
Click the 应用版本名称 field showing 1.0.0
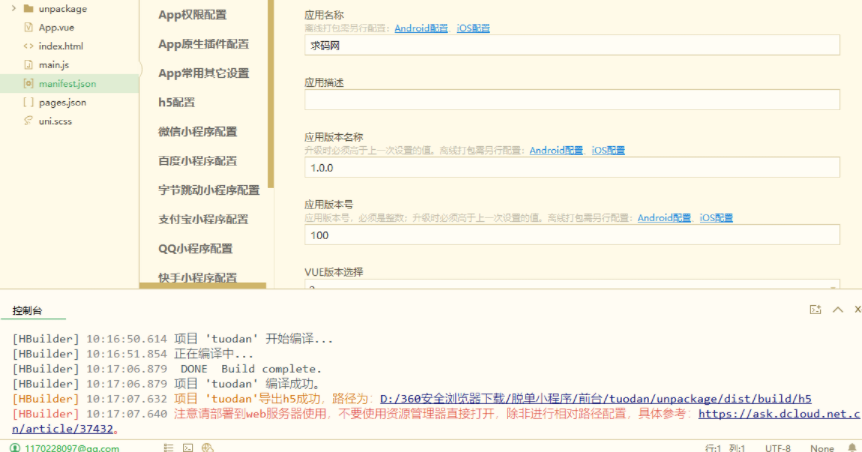pyautogui.click(x=572, y=167)
